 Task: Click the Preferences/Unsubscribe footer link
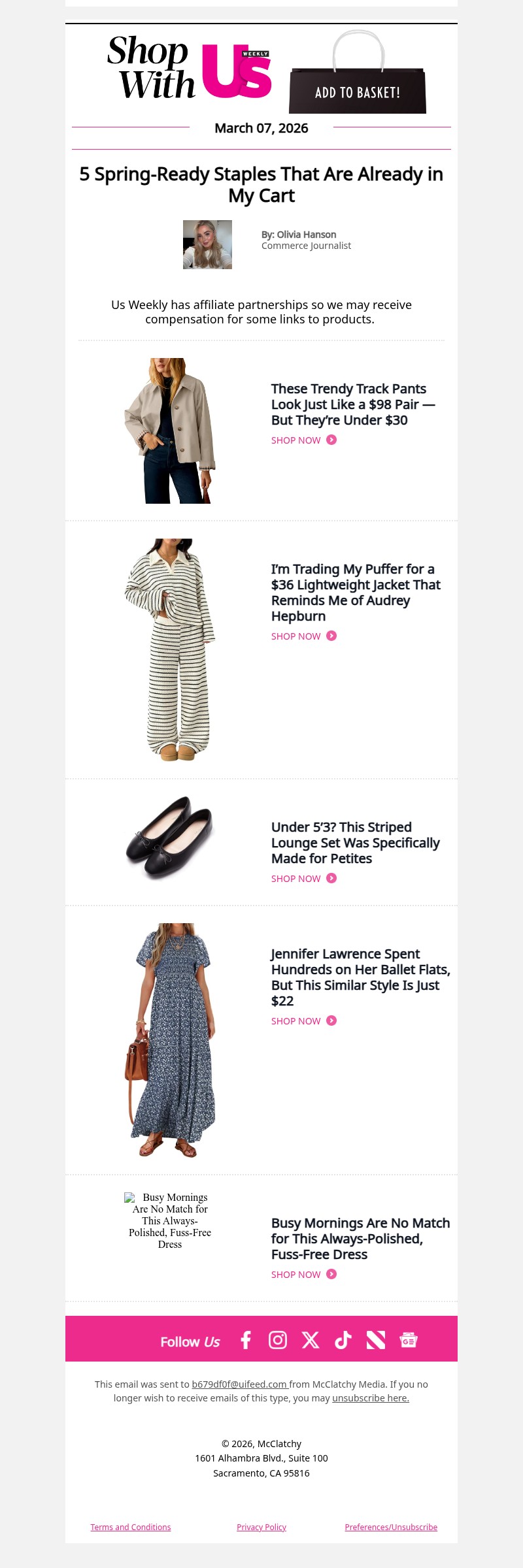coord(391,1527)
